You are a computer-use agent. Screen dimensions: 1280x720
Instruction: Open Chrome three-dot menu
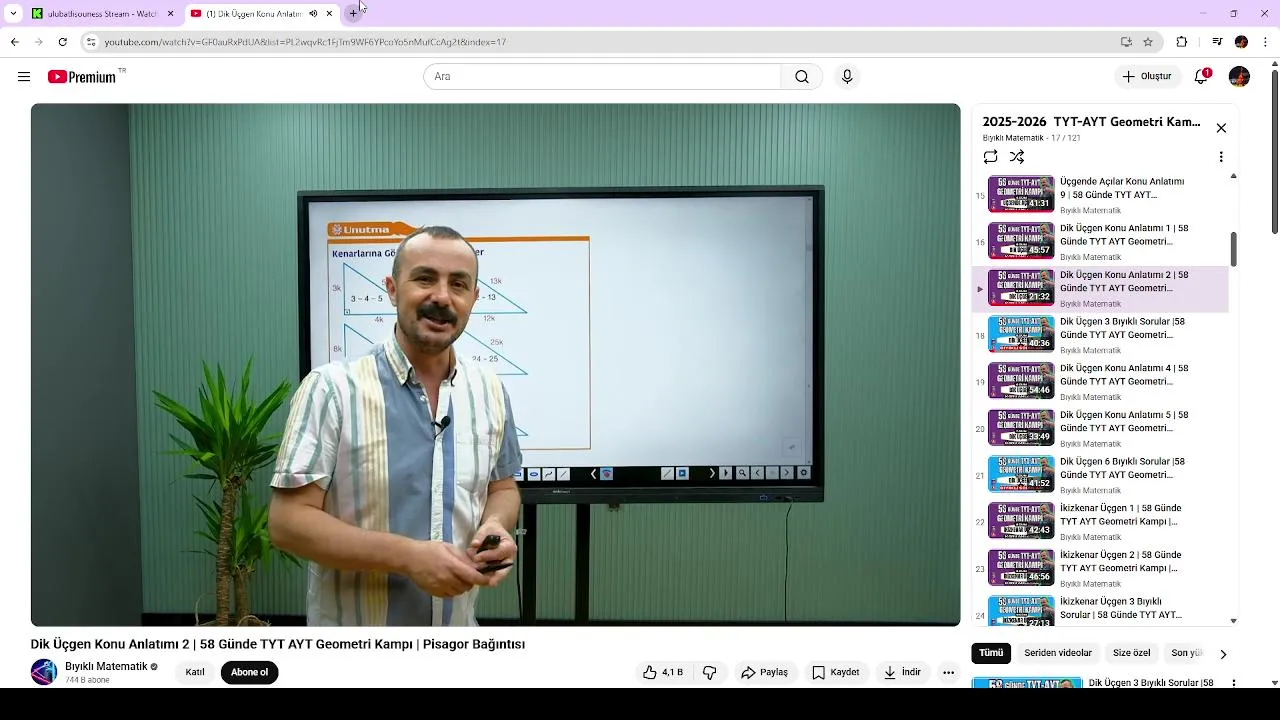click(1266, 42)
